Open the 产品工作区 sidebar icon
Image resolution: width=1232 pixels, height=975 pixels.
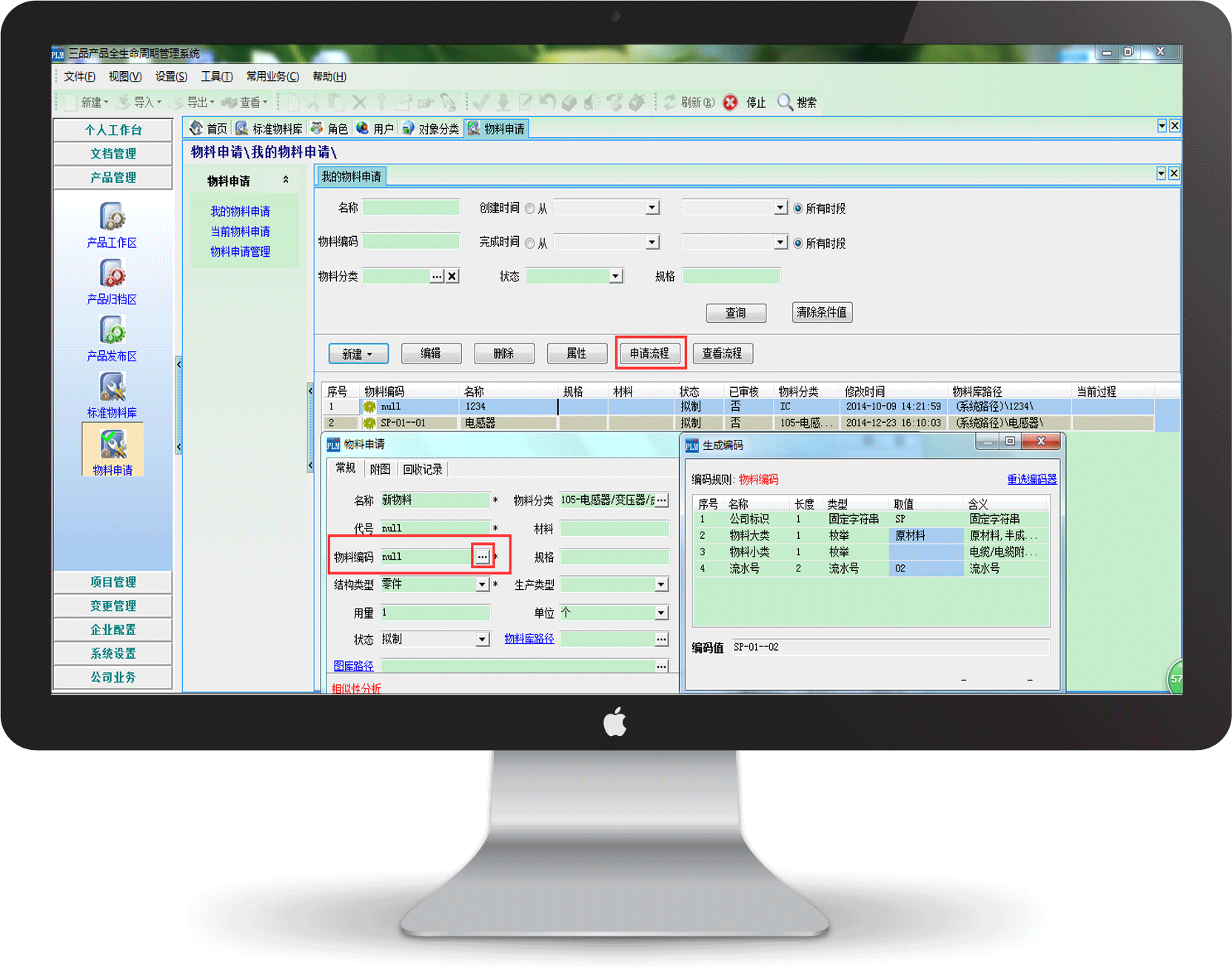(112, 217)
